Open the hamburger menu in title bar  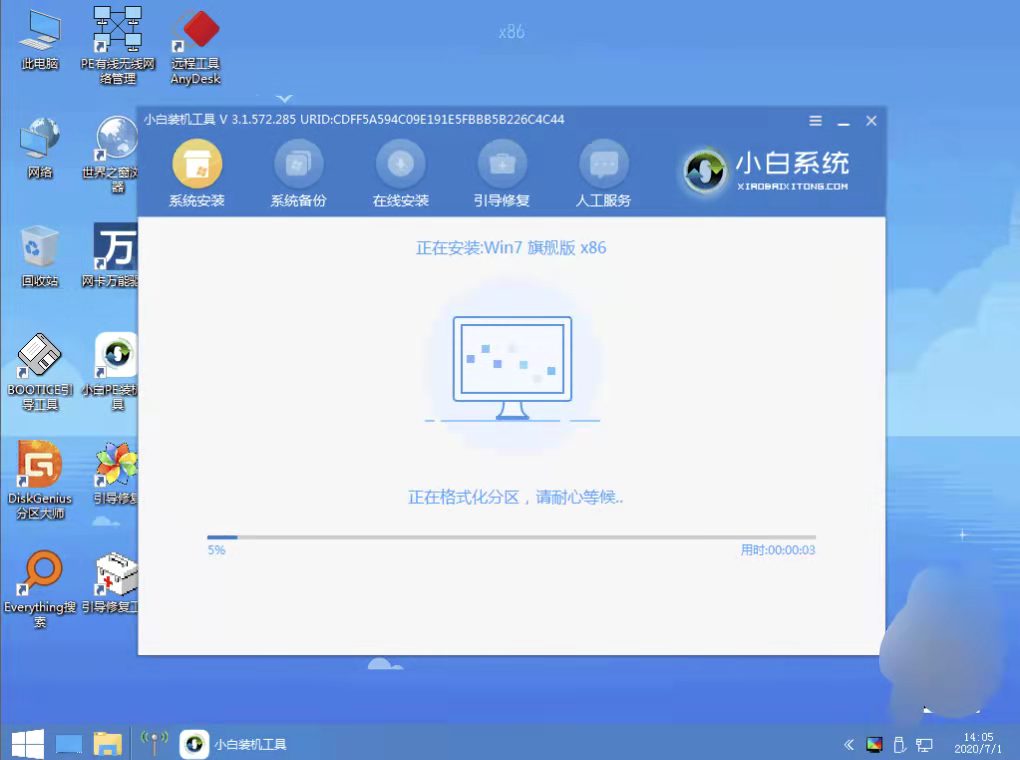click(x=814, y=120)
